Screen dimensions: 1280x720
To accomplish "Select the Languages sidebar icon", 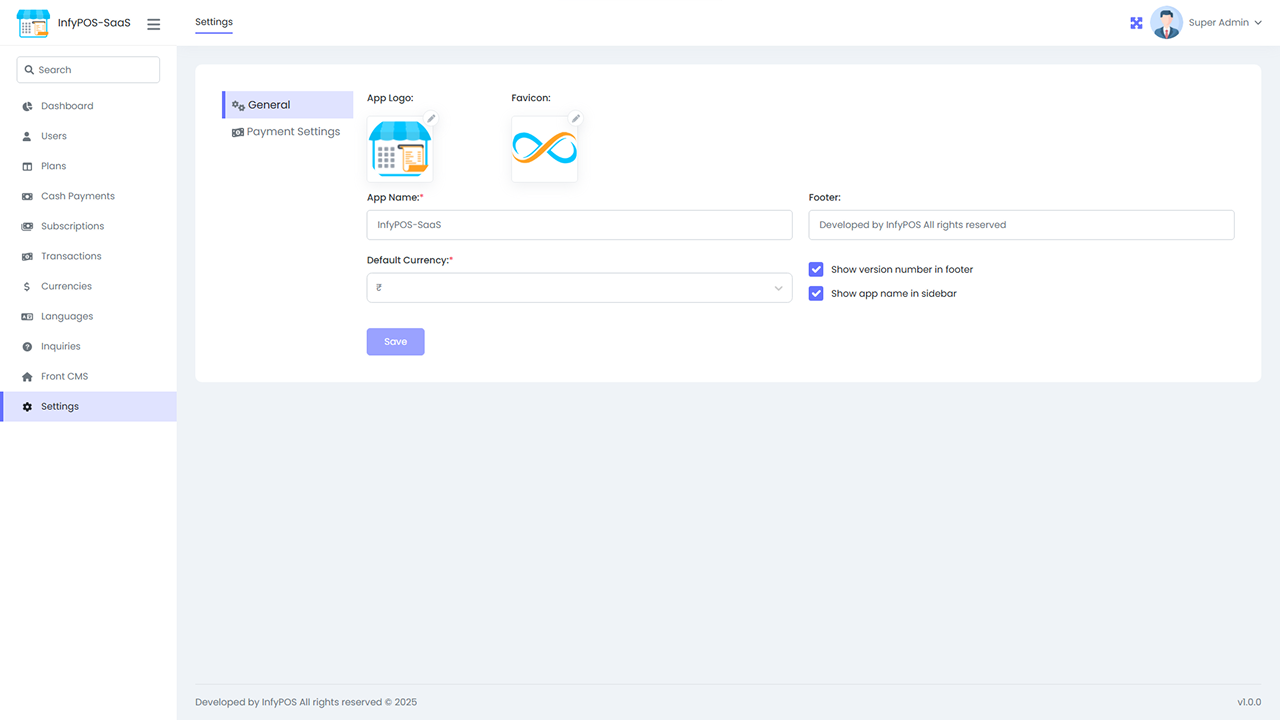I will pyautogui.click(x=24, y=316).
